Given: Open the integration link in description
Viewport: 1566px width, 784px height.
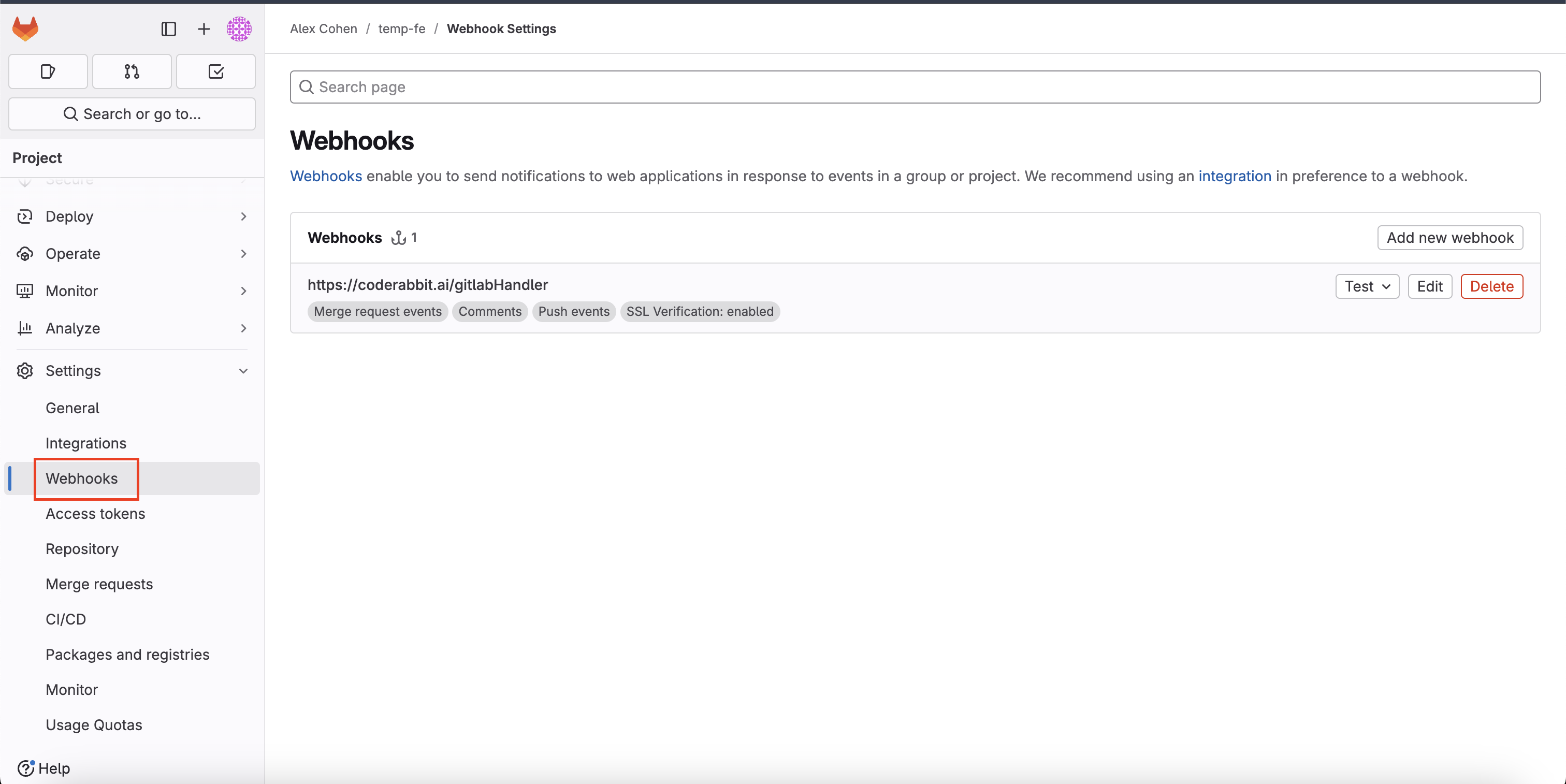Looking at the screenshot, I should pyautogui.click(x=1234, y=176).
